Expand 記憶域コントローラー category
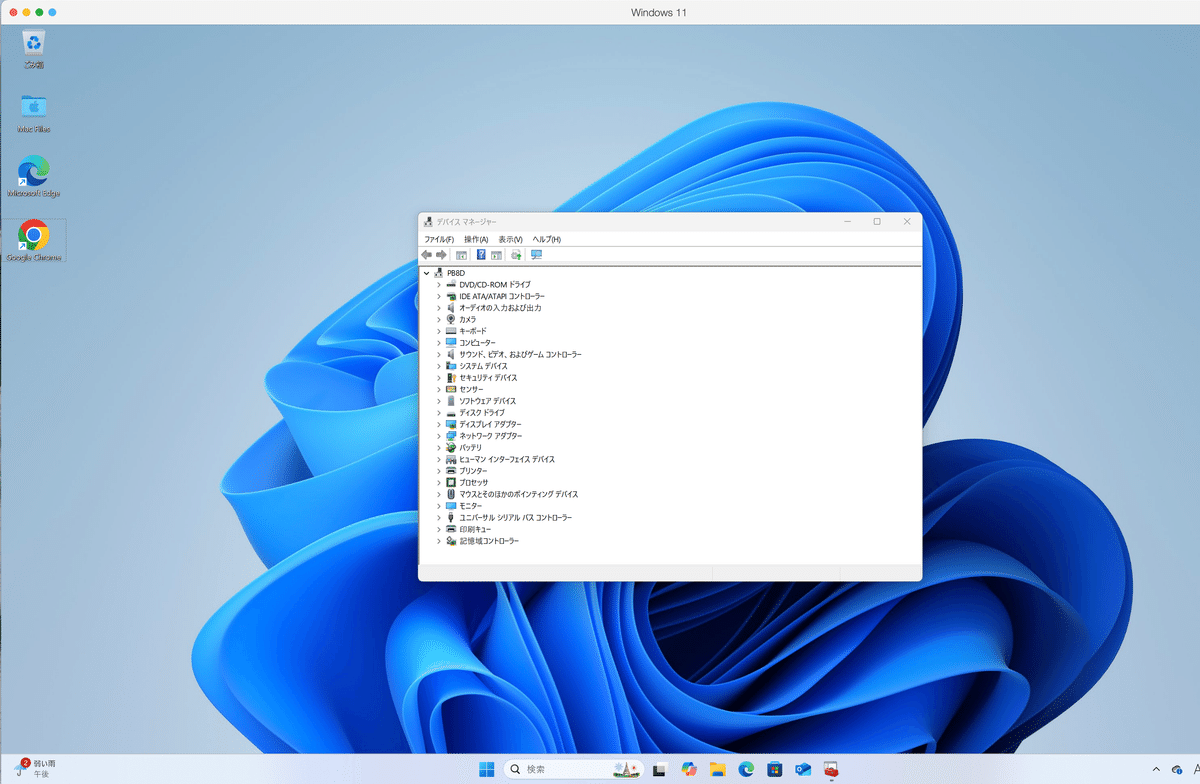 coord(438,541)
